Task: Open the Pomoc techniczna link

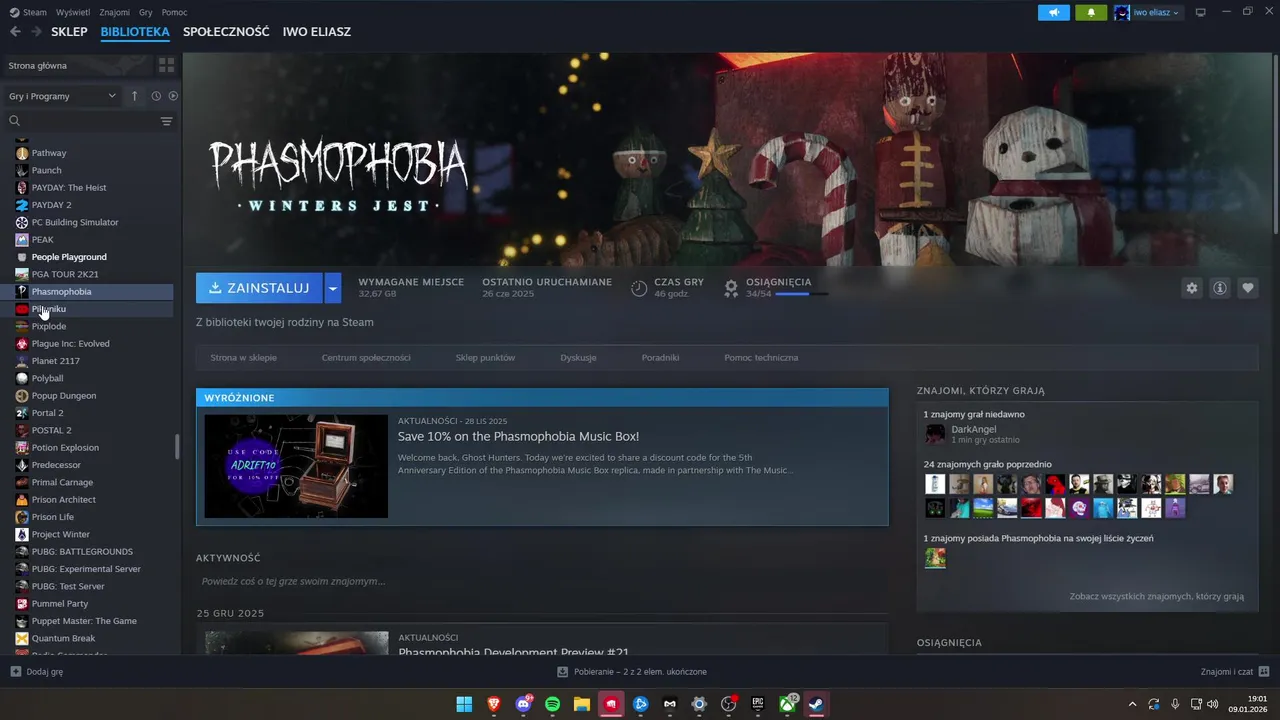Action: point(761,357)
